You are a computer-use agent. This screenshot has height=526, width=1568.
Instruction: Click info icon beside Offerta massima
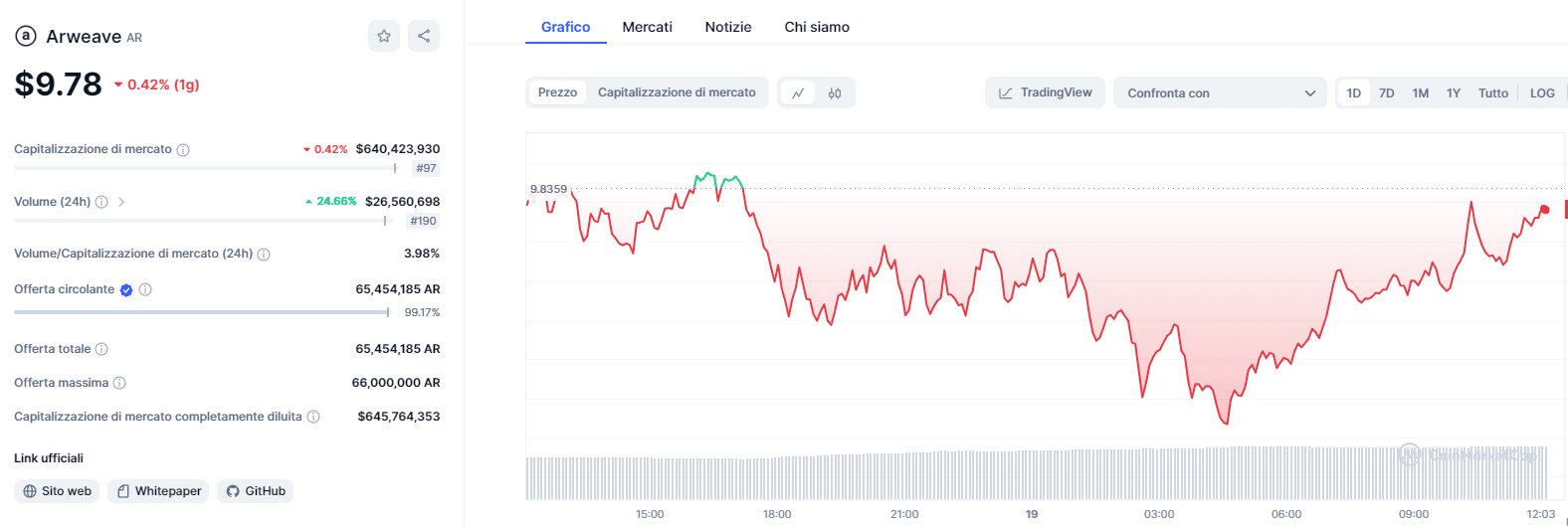click(119, 383)
